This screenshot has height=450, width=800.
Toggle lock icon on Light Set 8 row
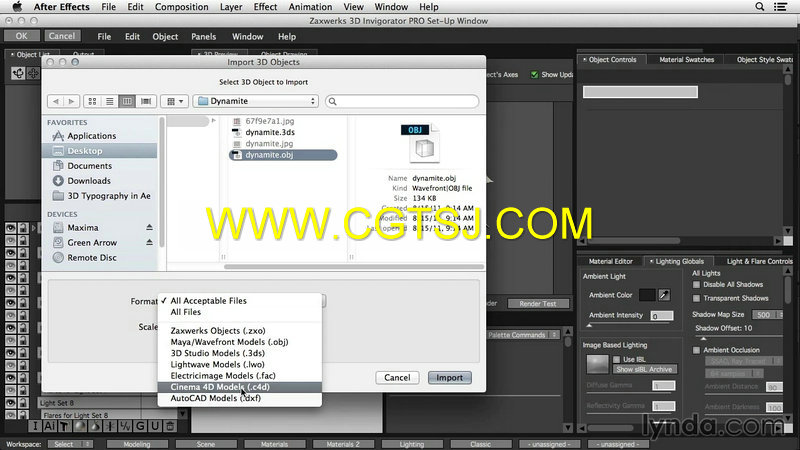[x=23, y=402]
